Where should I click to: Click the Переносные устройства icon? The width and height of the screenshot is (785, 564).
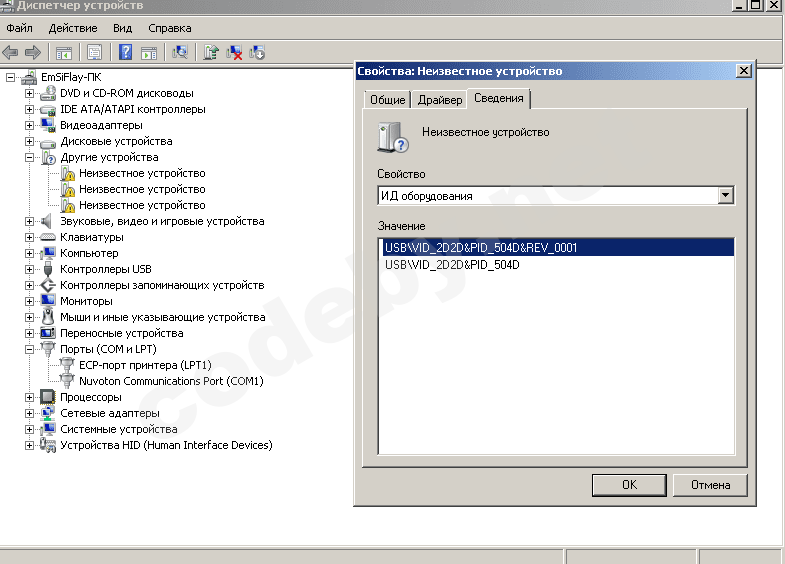tap(48, 333)
